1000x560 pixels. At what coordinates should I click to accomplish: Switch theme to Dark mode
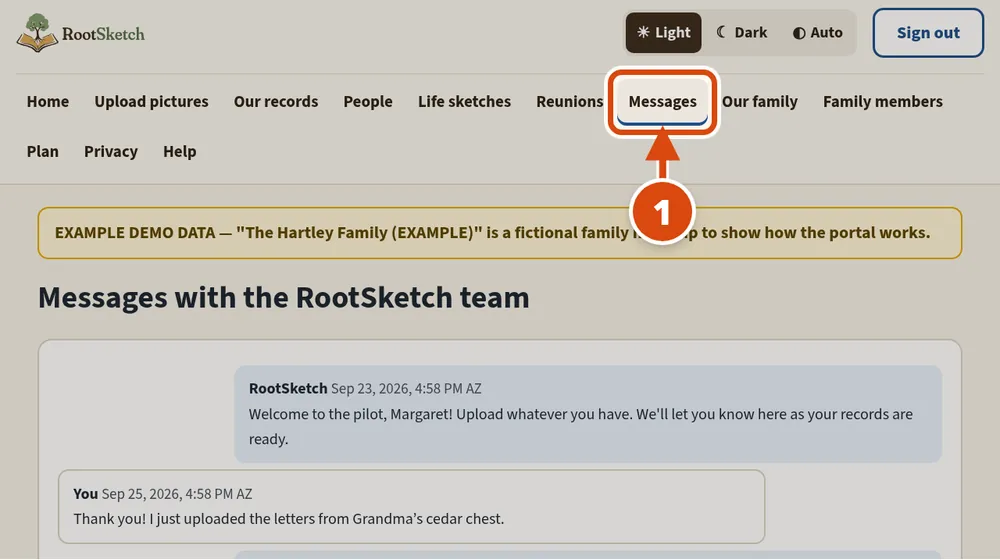click(741, 33)
